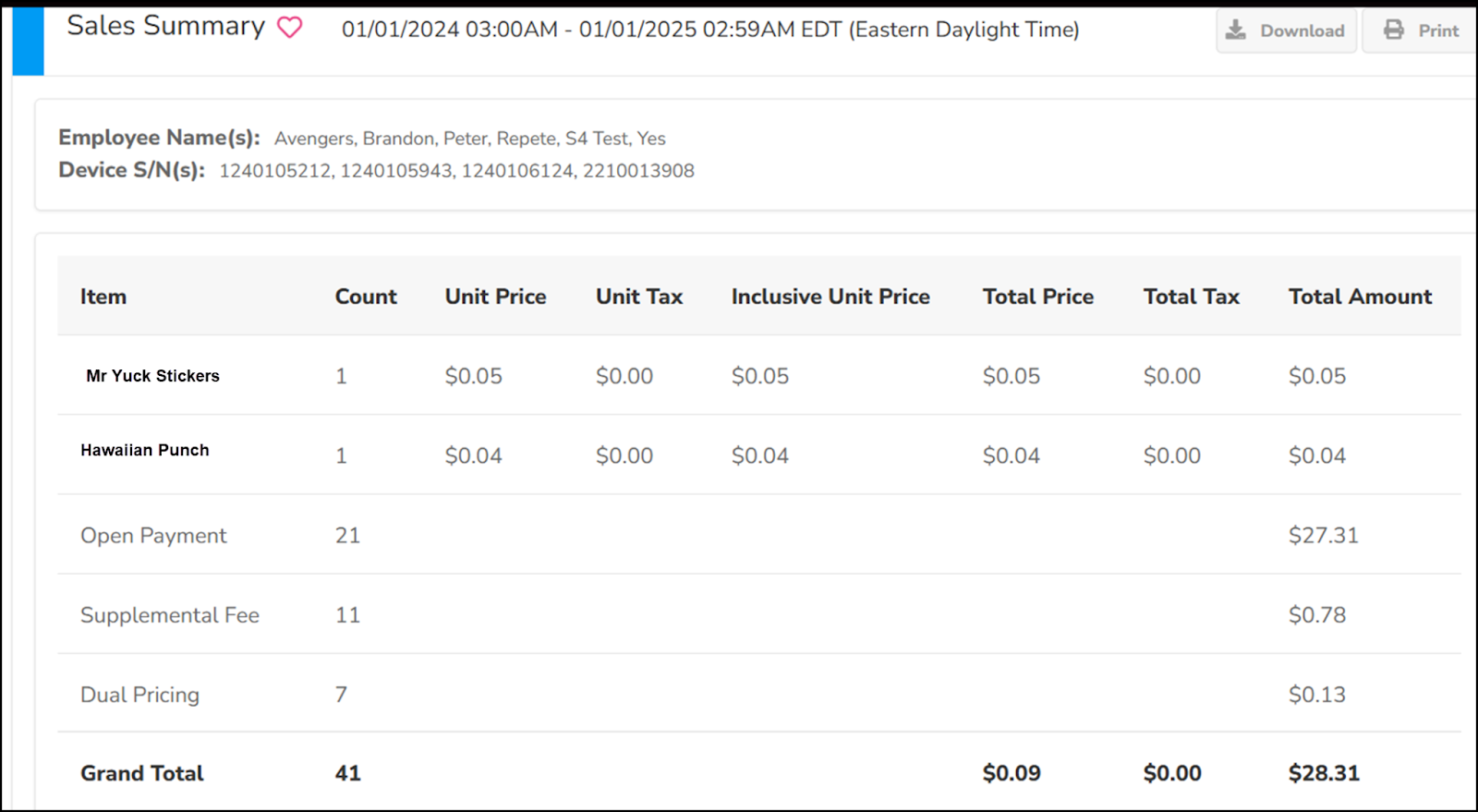This screenshot has width=1478, height=812.
Task: Click the download arrow icon
Action: (1235, 30)
